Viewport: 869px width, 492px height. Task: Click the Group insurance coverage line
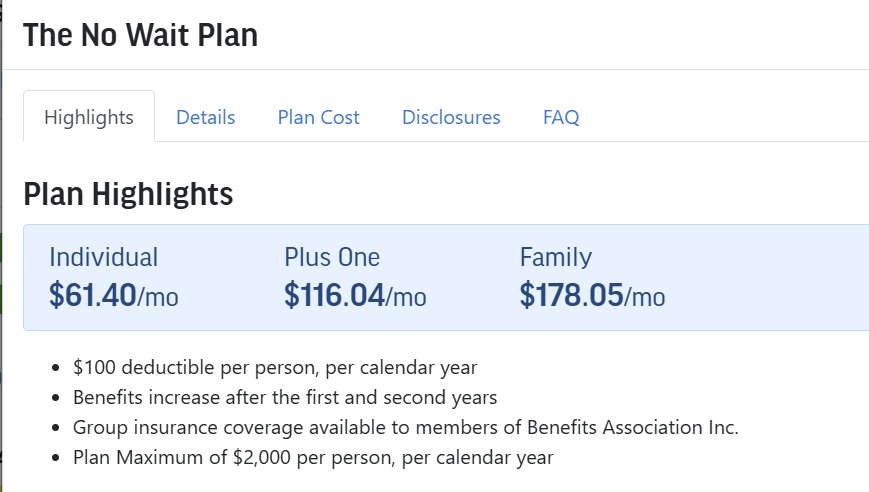tap(406, 427)
